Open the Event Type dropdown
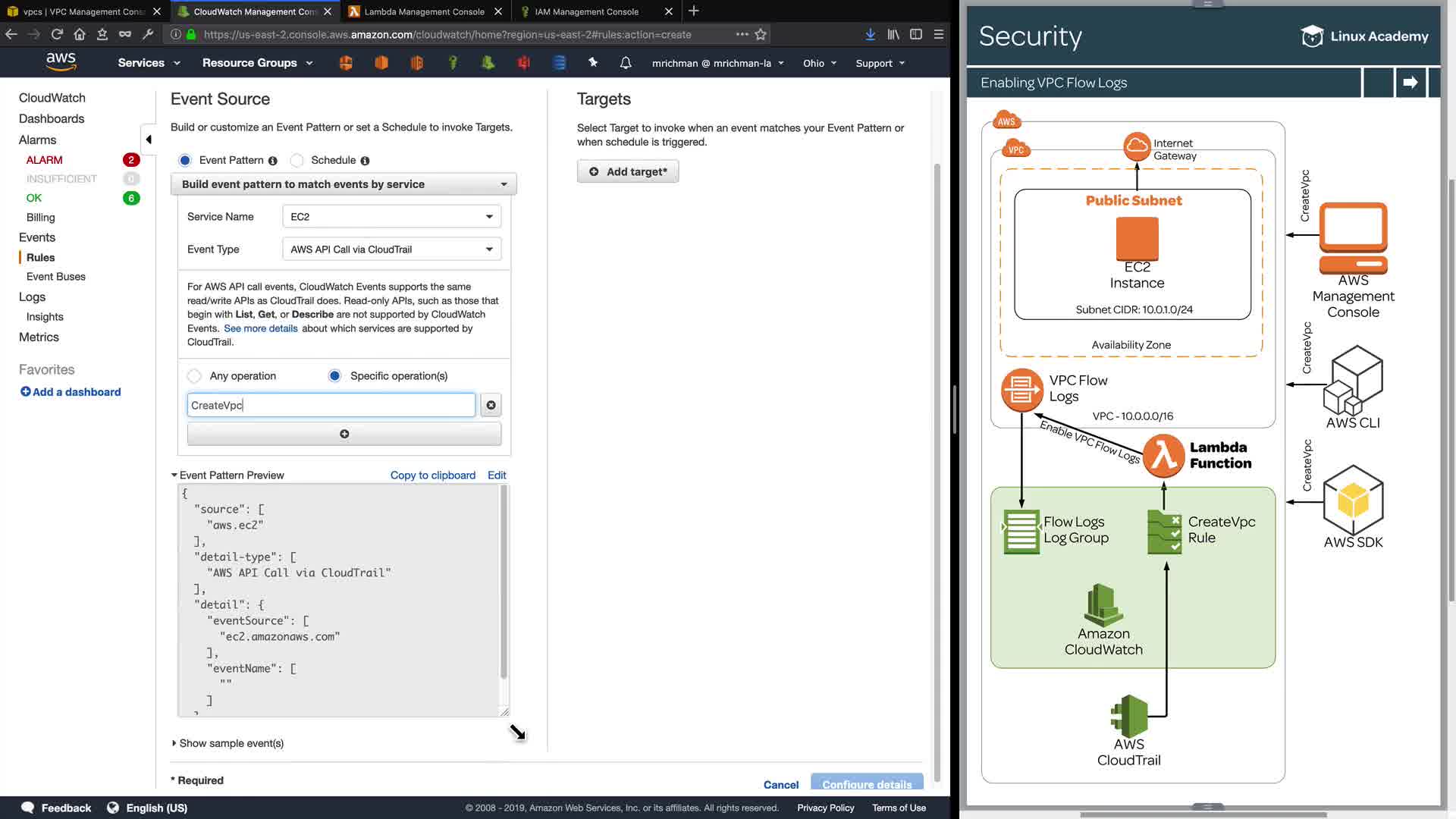Screen dimensions: 1456x819 click(391, 249)
